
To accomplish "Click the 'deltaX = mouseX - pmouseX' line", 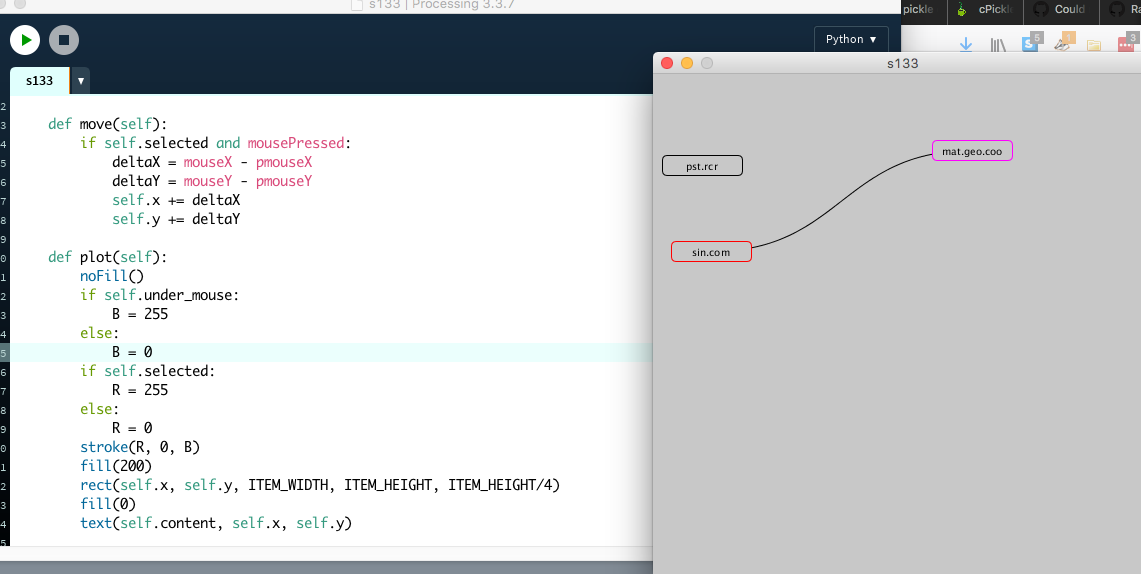I will point(212,162).
